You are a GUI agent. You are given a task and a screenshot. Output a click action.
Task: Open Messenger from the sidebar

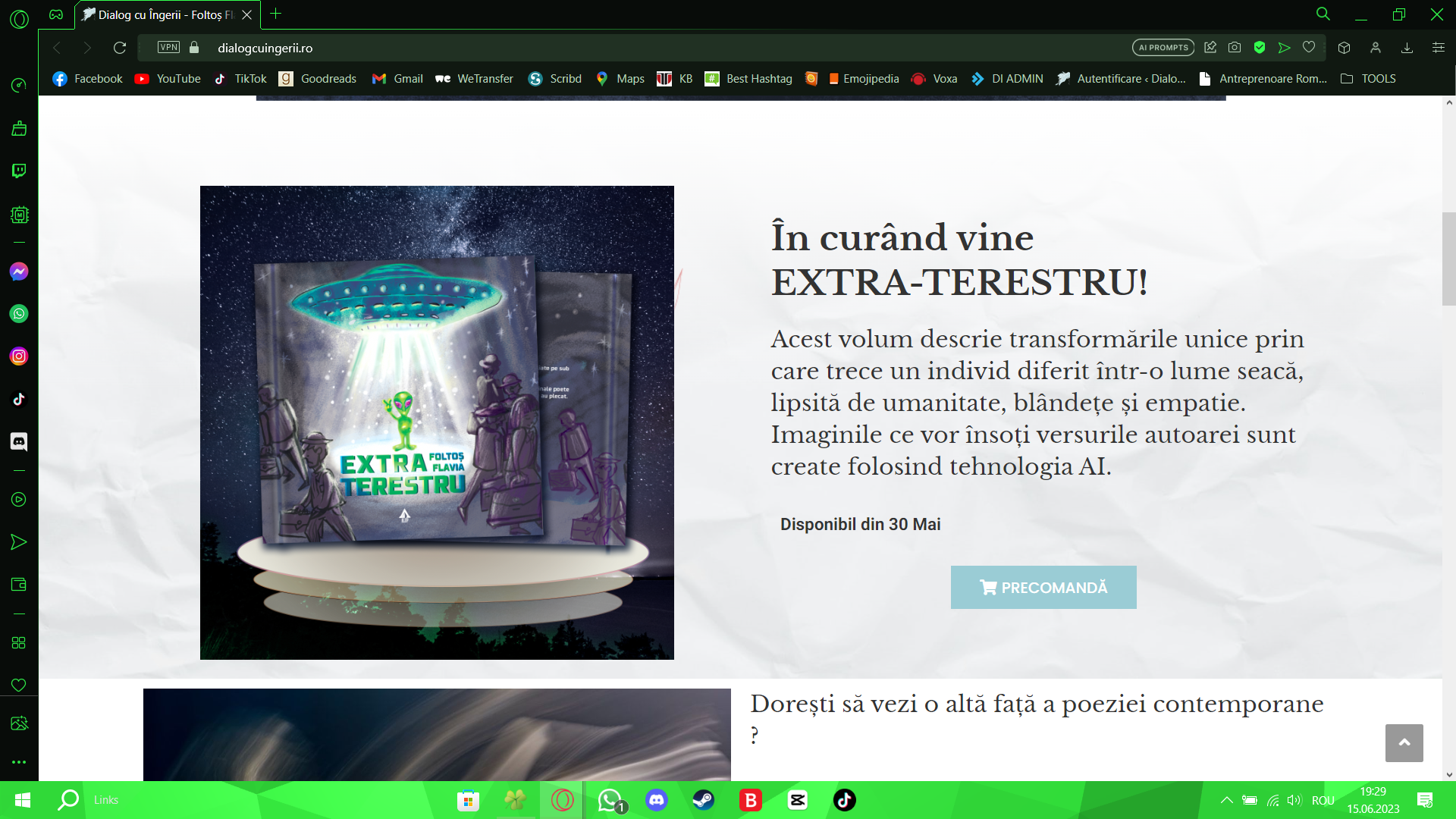click(19, 271)
